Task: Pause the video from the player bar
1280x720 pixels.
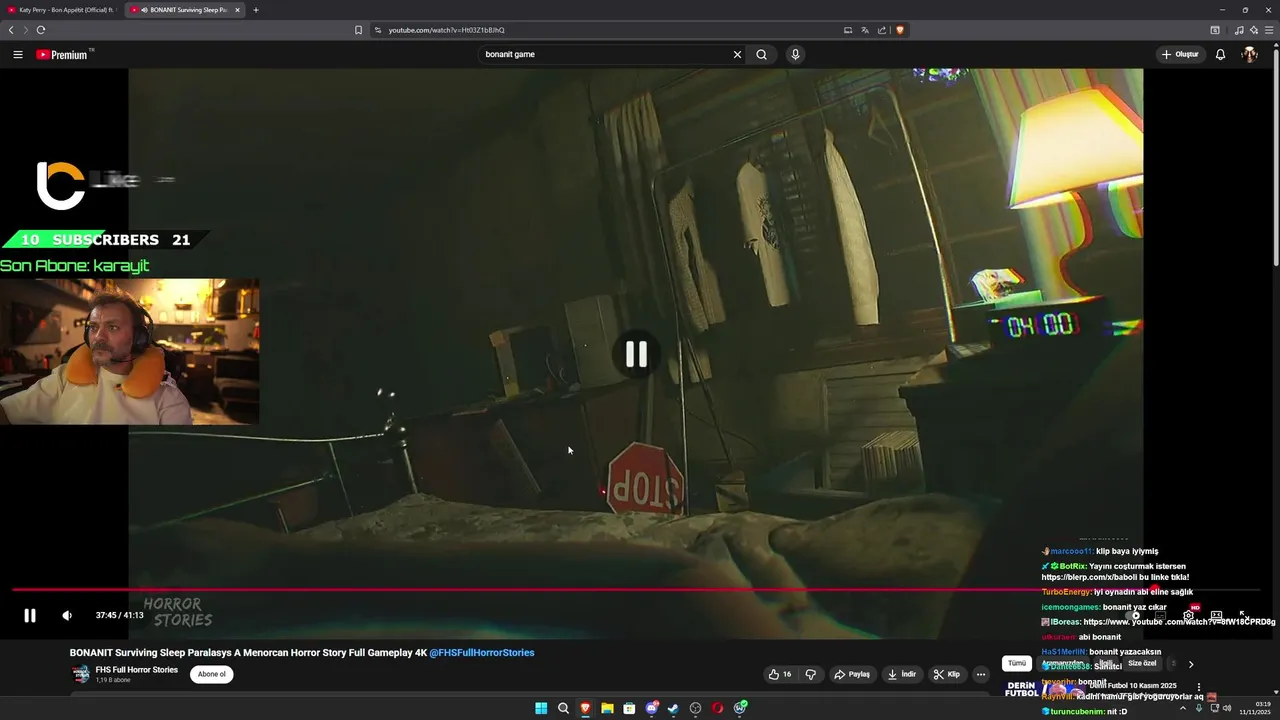Action: pyautogui.click(x=30, y=615)
